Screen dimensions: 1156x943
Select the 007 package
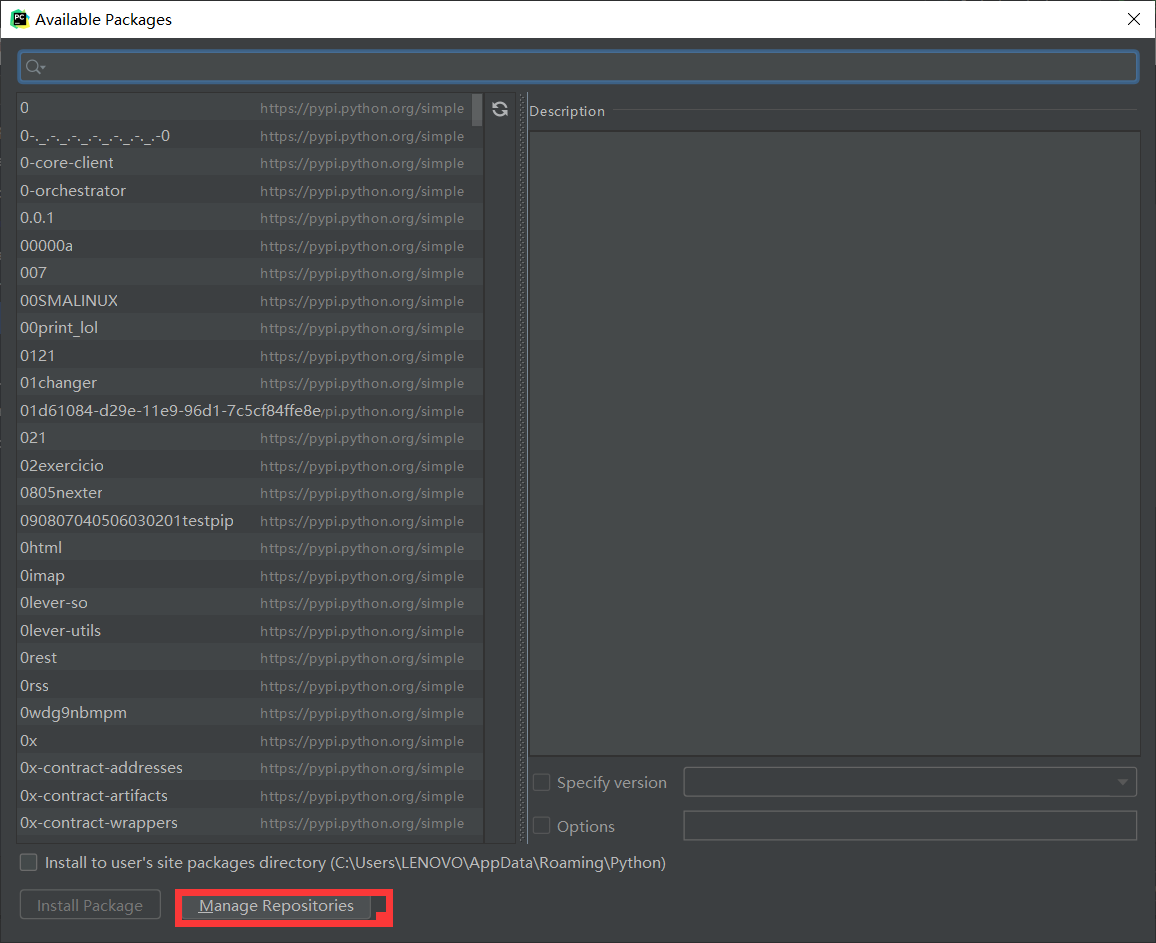tap(250, 273)
